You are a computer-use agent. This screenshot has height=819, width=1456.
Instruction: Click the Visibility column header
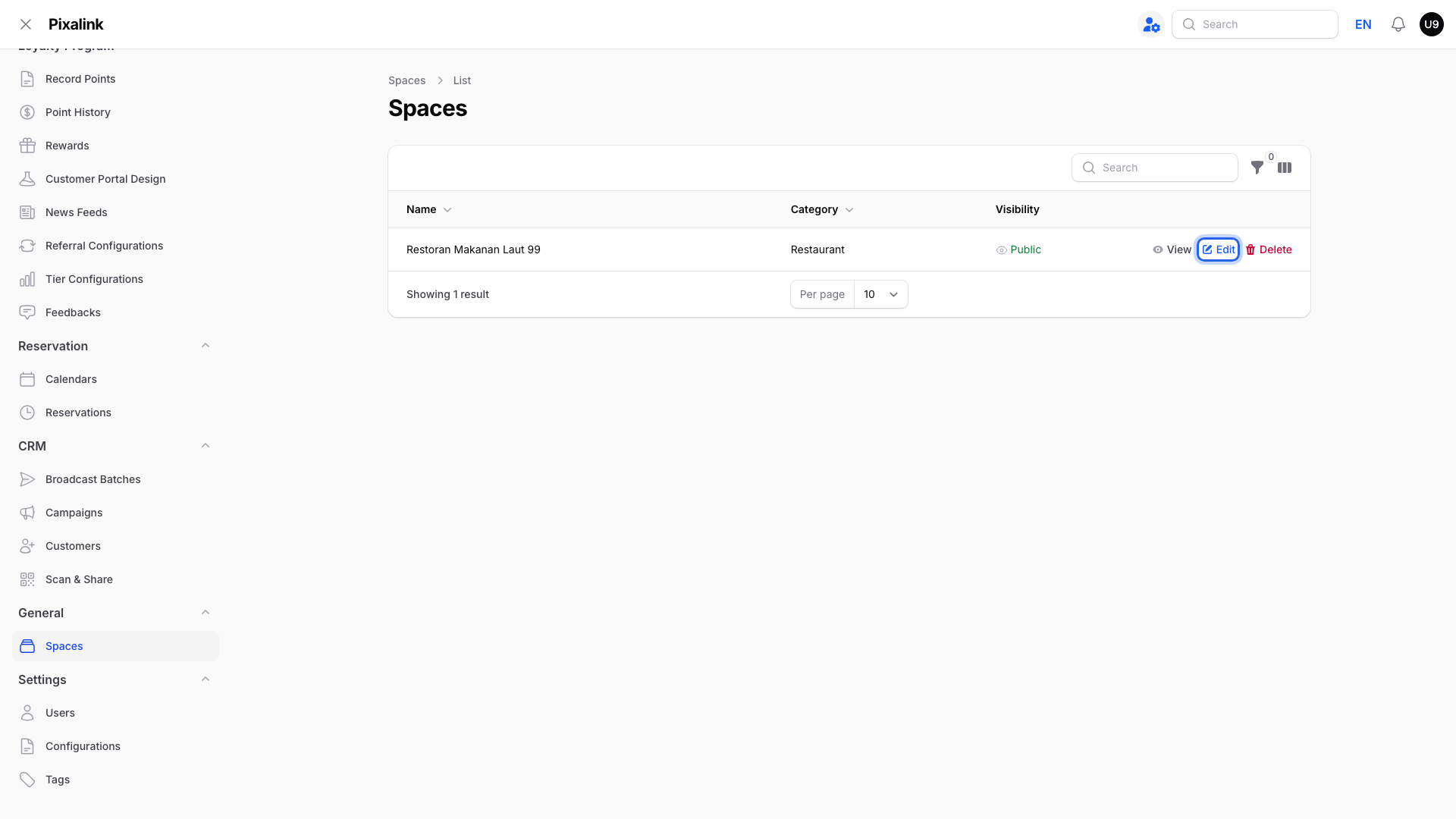(1018, 209)
